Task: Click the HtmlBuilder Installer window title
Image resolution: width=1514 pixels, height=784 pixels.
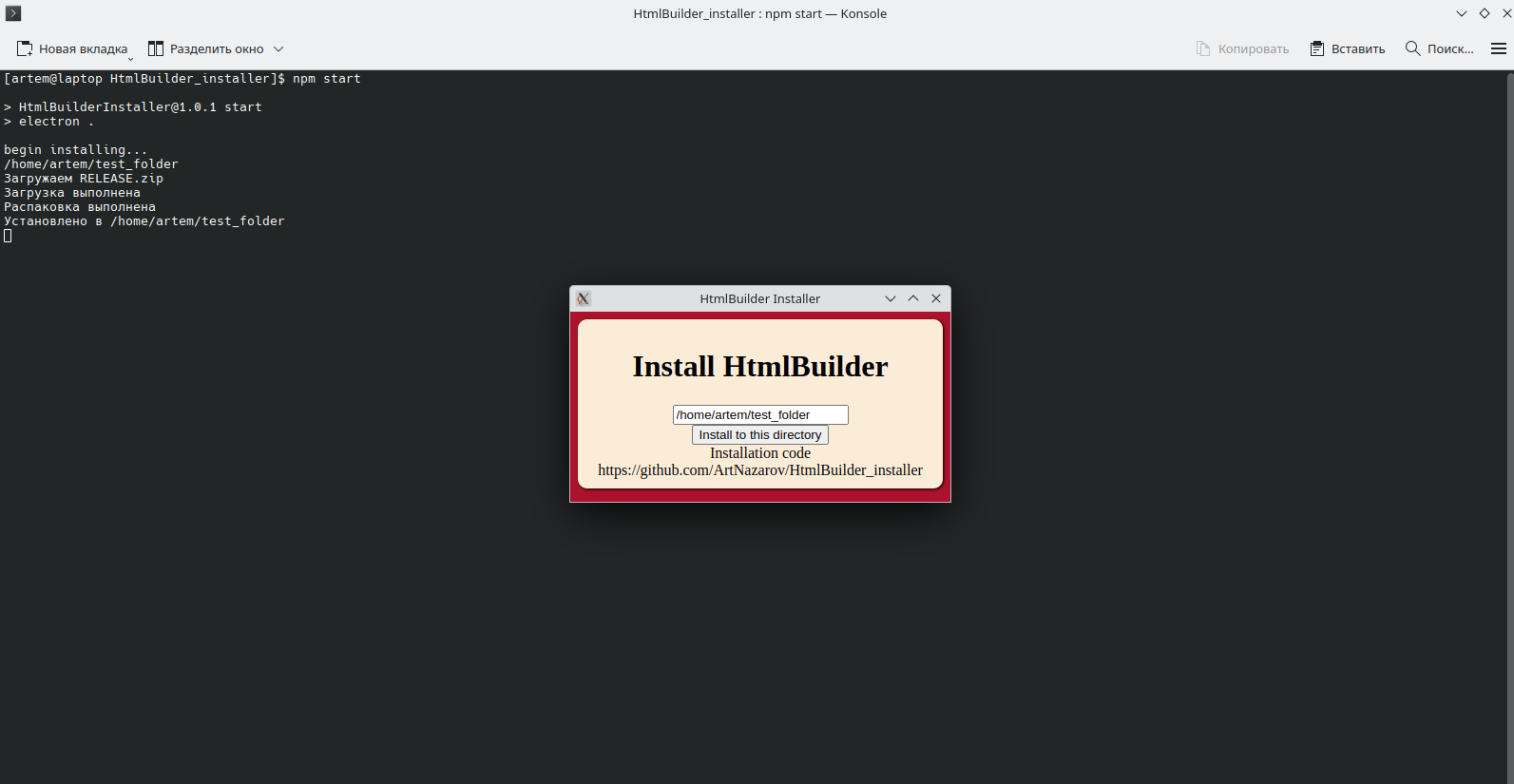Action: [760, 298]
